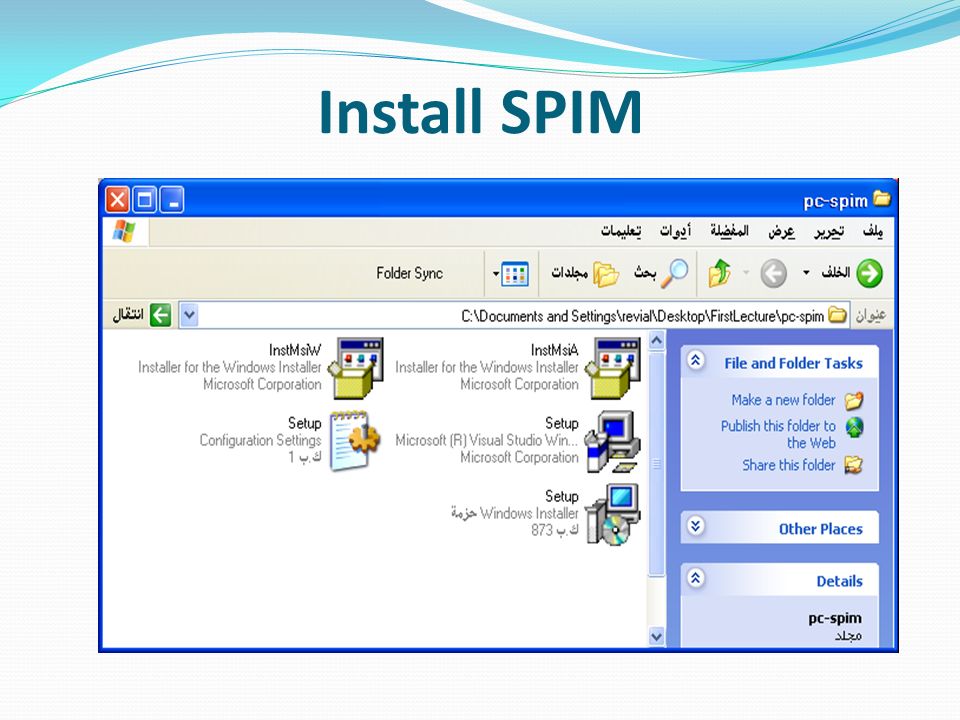Click the pc-spim name in Details panel
This screenshot has width=960, height=720.
(x=834, y=618)
